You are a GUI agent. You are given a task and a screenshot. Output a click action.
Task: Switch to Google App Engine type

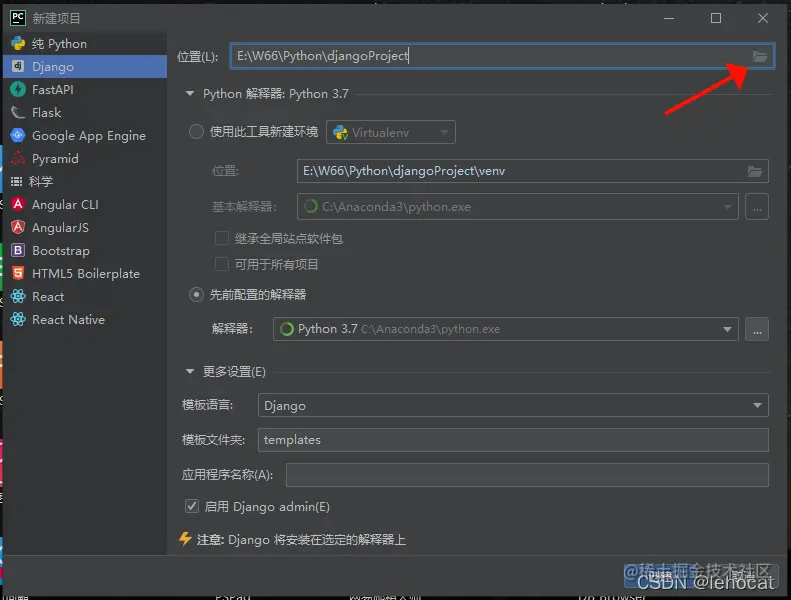pos(85,135)
